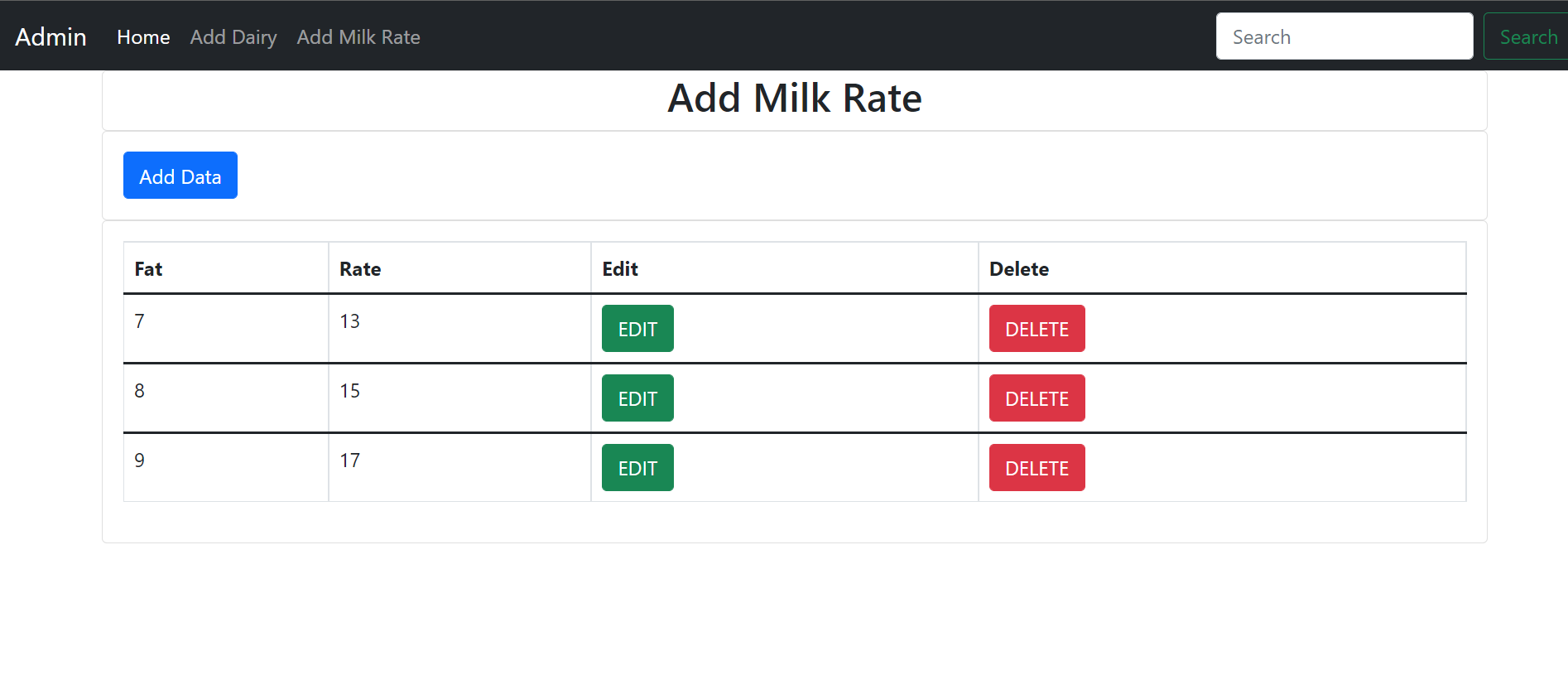The height and width of the screenshot is (675, 1568).
Task: Click the Delete column header
Action: [1018, 268]
